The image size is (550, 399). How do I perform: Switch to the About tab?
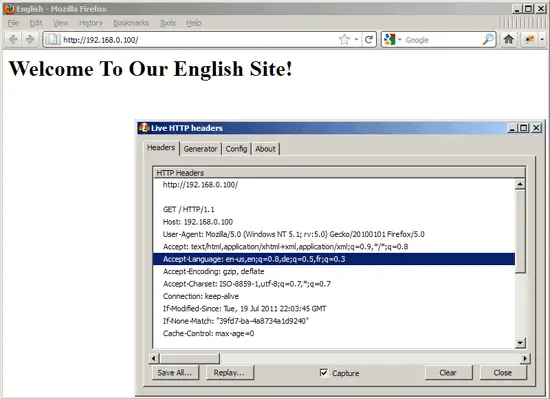tap(265, 149)
